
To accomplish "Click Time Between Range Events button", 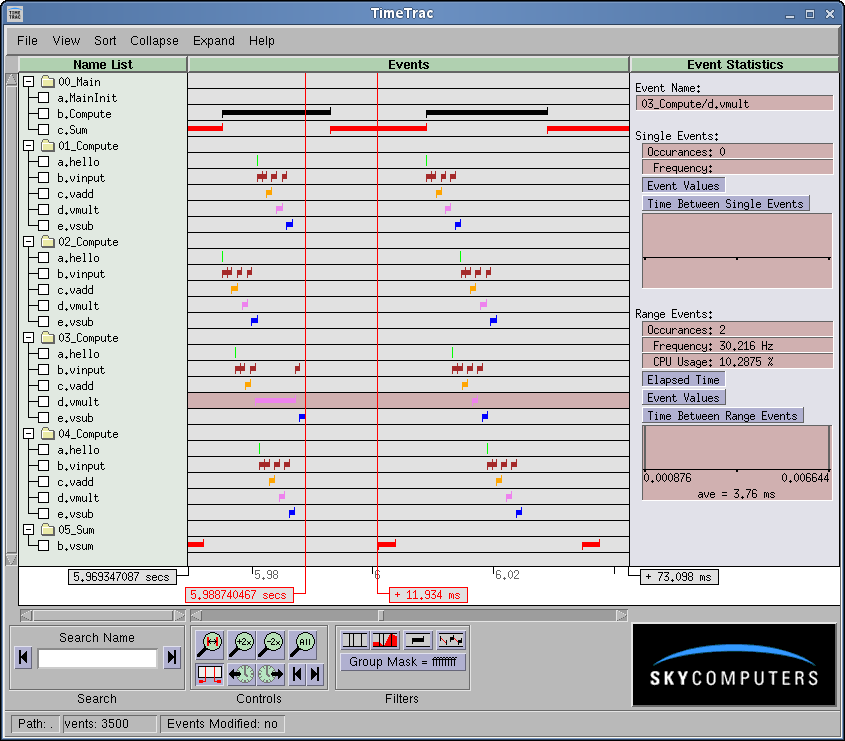I will [x=722, y=415].
